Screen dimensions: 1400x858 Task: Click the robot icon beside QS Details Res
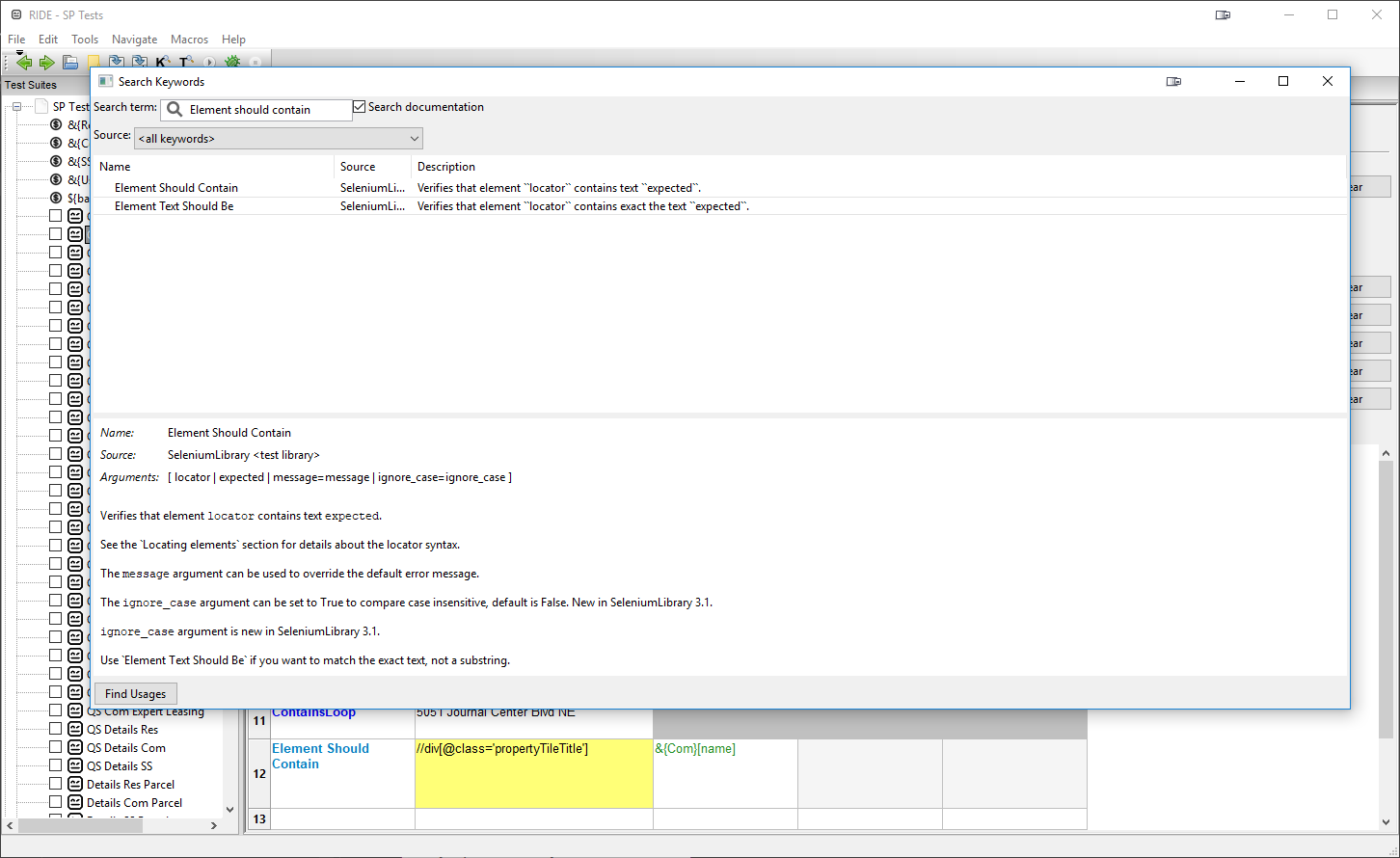[x=75, y=730]
